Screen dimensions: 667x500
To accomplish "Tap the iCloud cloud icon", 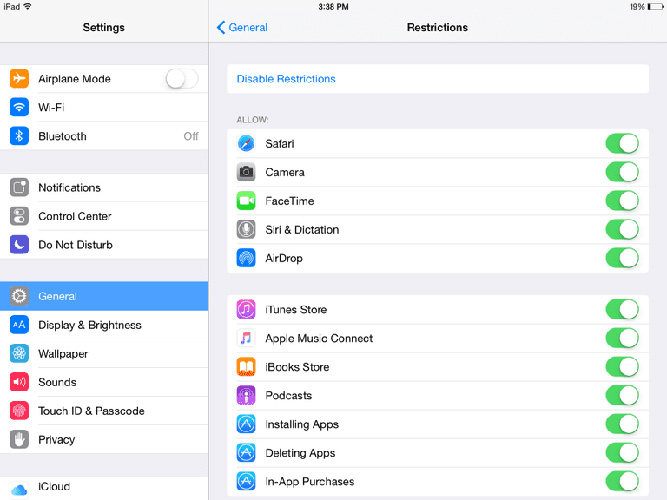I will coord(19,489).
